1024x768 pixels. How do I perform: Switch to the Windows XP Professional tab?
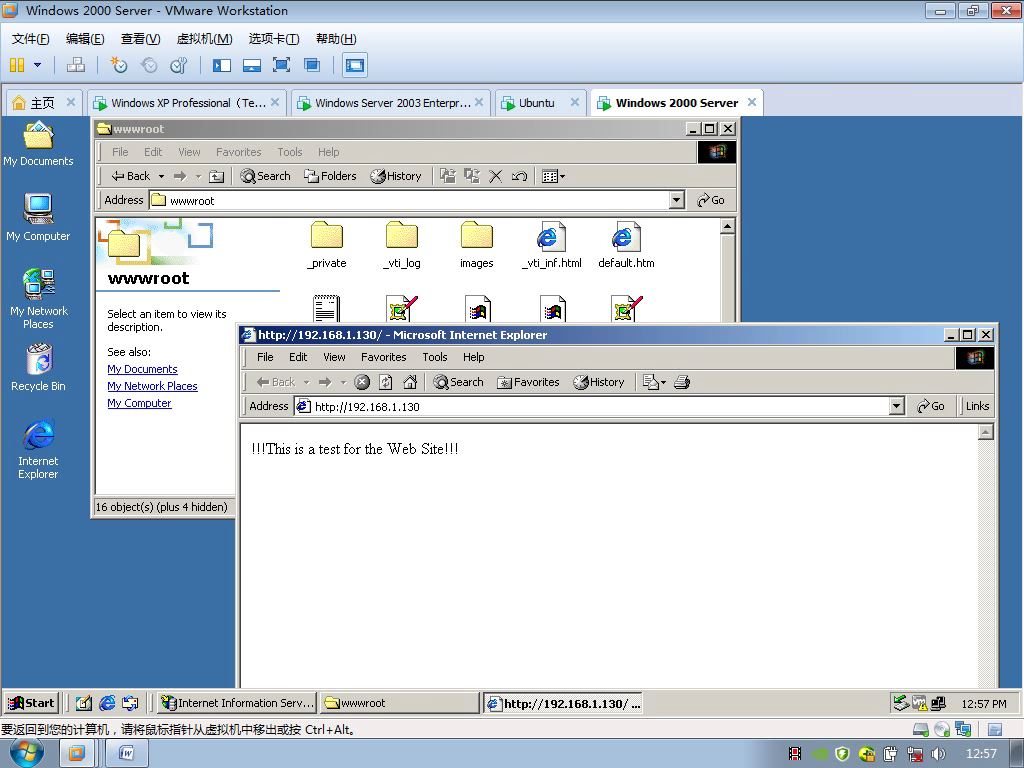click(x=188, y=103)
